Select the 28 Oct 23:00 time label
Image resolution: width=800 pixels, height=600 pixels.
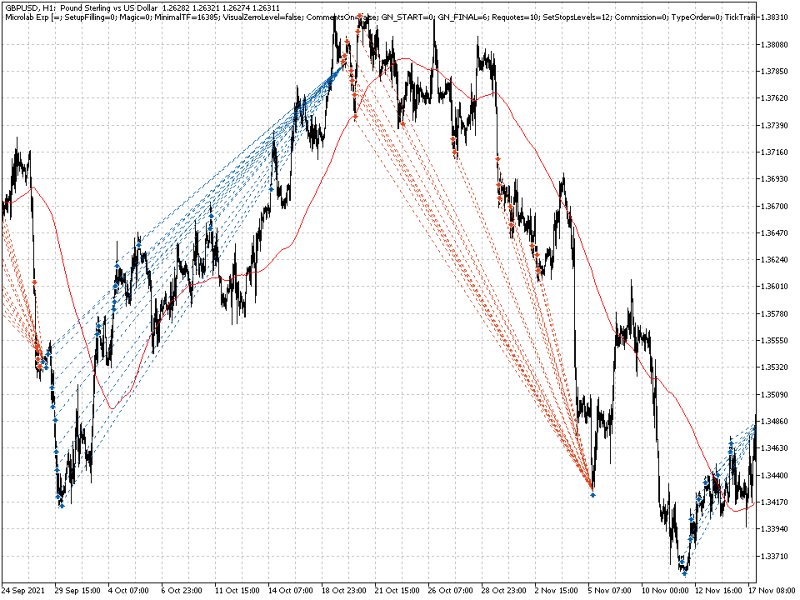click(505, 590)
